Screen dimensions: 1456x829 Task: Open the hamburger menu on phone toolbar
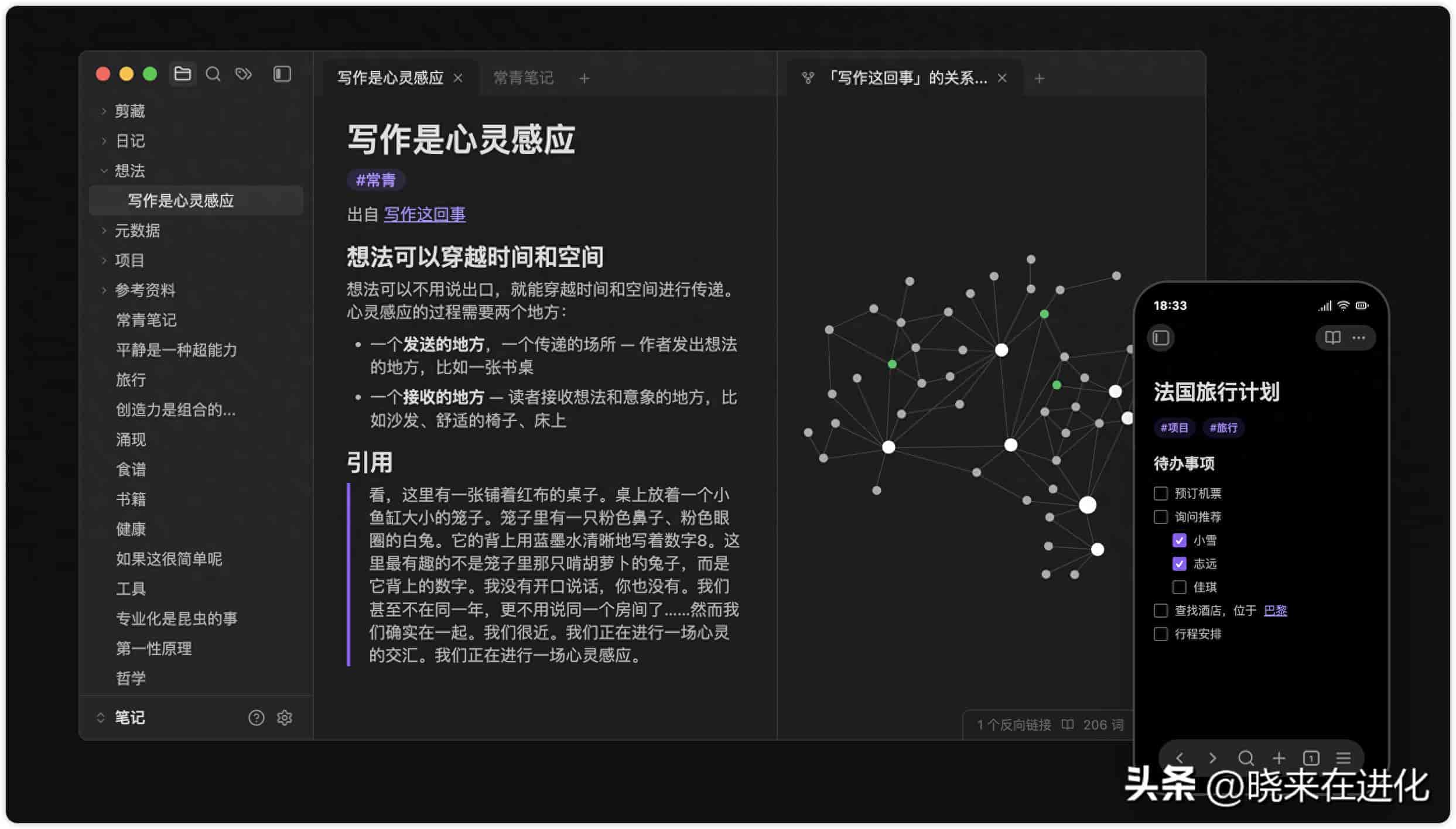[1344, 758]
